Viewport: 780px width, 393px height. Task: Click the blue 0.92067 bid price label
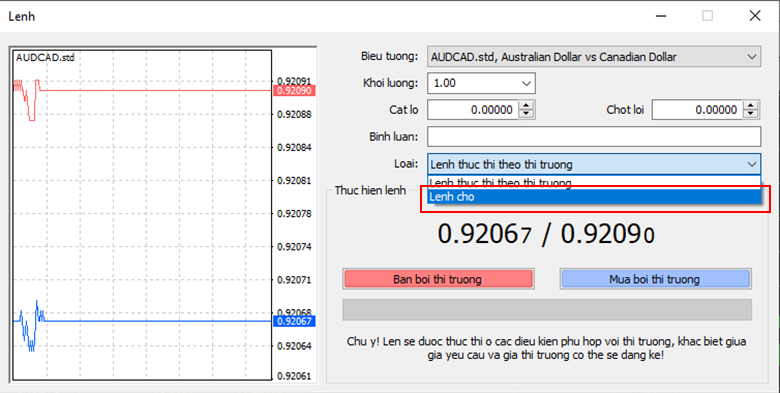pos(294,321)
